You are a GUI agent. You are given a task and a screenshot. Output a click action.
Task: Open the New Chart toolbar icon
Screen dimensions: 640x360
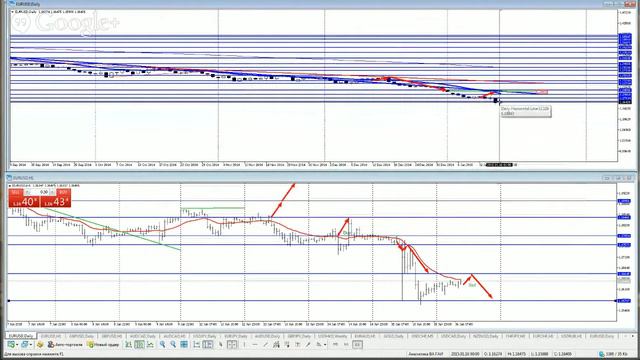(11, 344)
